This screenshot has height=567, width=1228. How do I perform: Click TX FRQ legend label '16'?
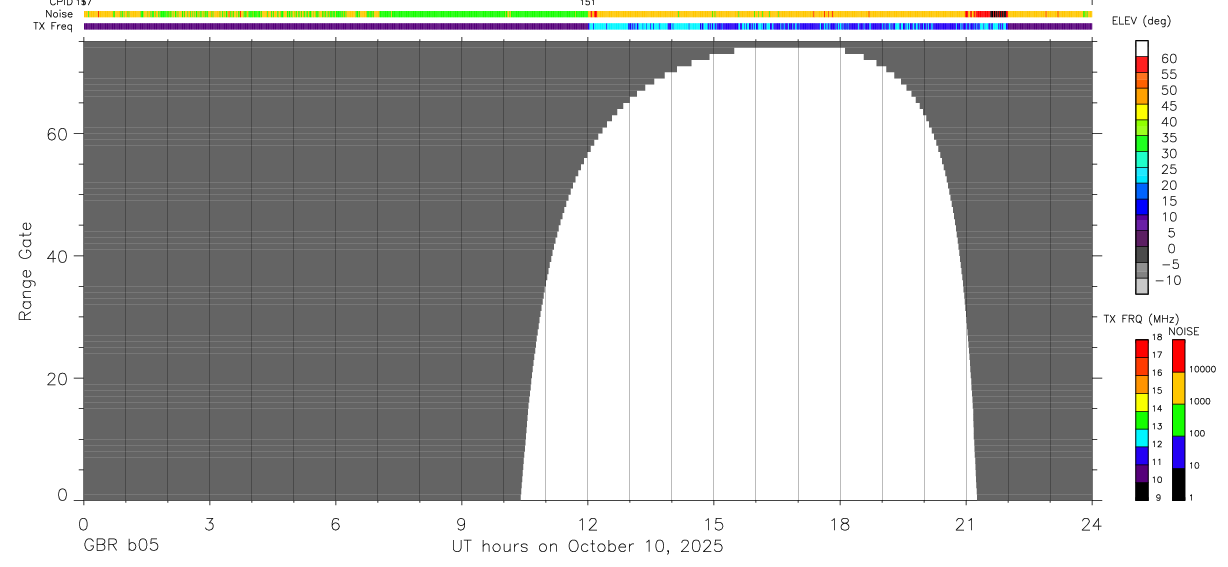point(1157,372)
